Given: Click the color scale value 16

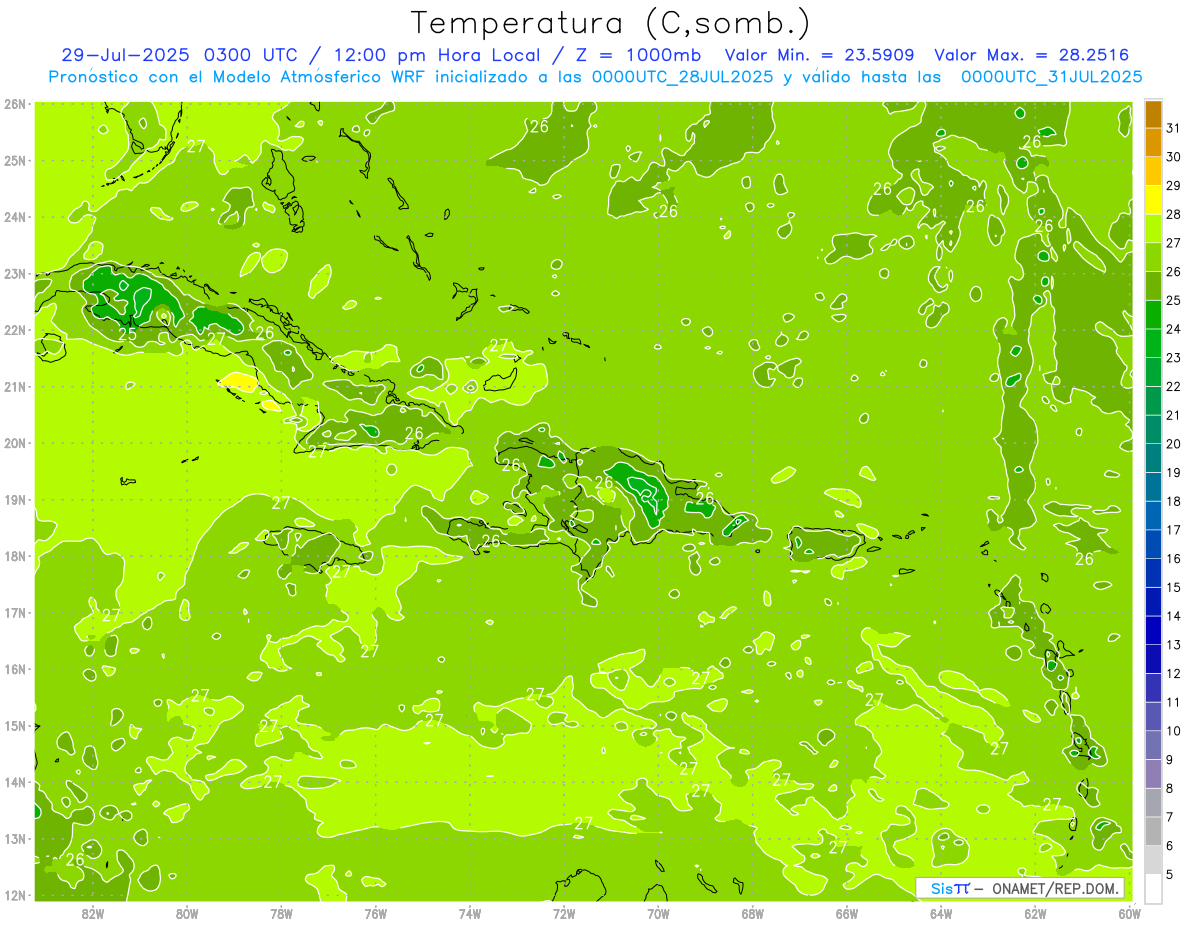Looking at the screenshot, I should coord(1173,559).
